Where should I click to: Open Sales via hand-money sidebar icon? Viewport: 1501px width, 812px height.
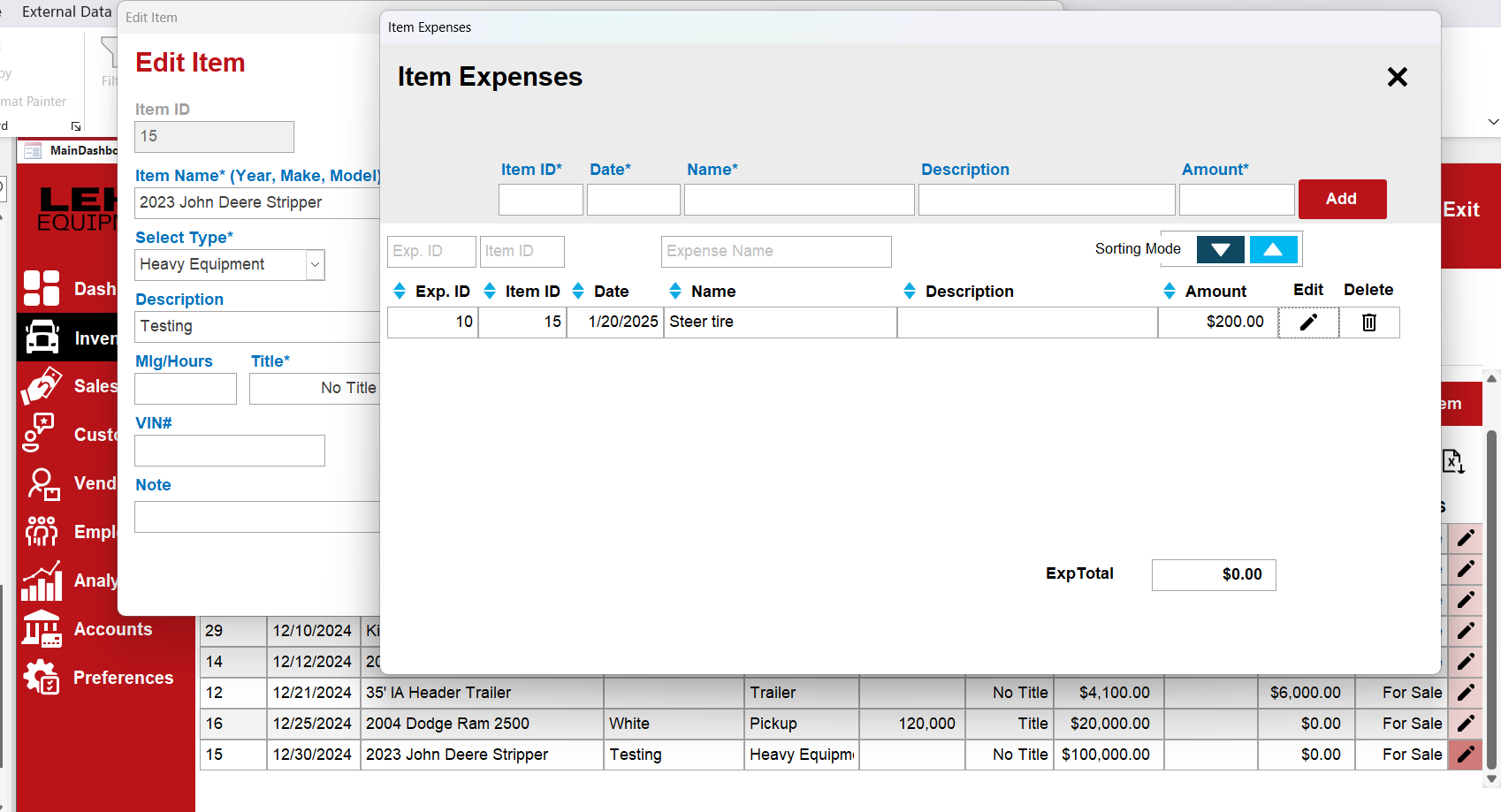click(42, 386)
